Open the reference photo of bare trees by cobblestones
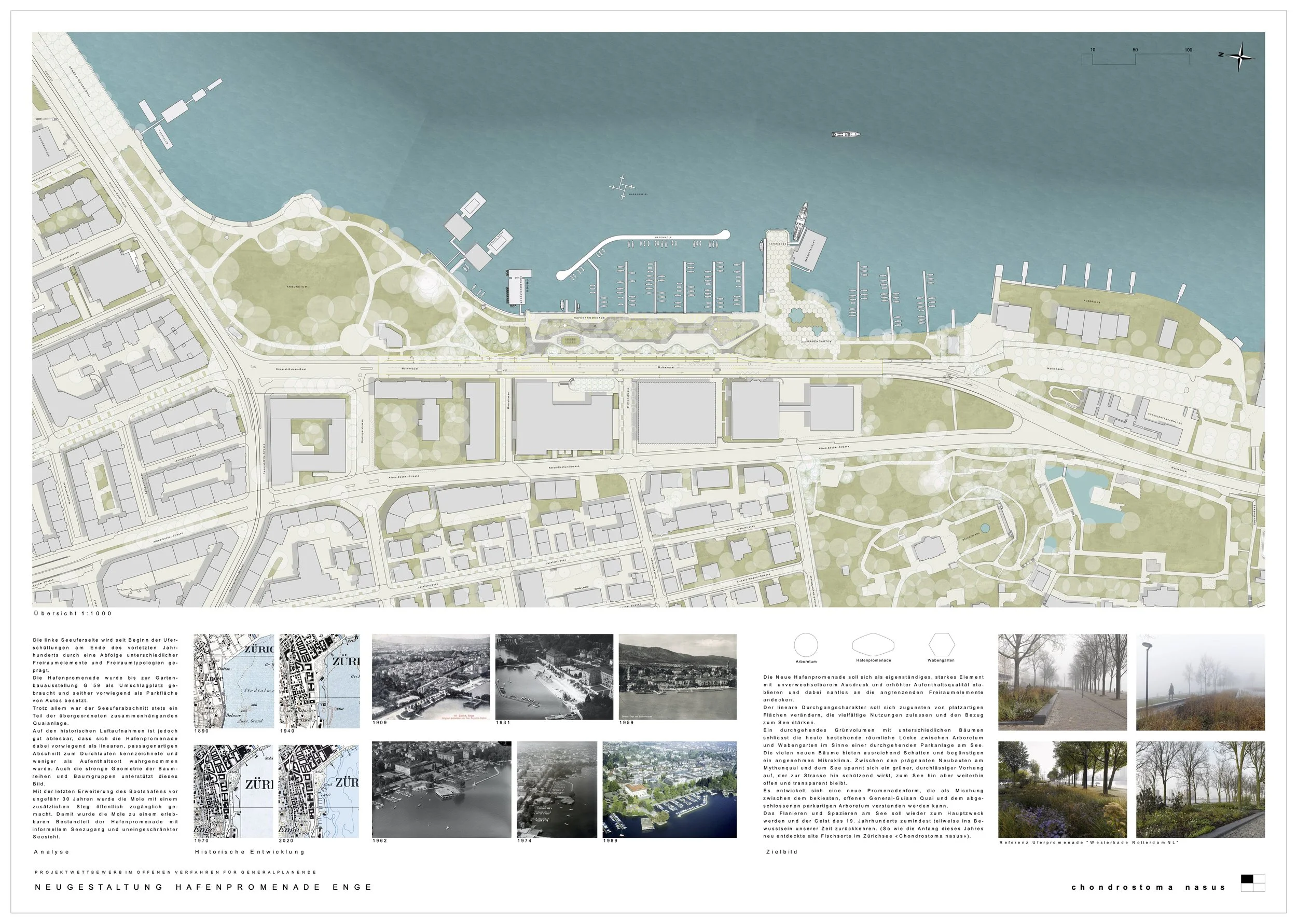This screenshot has width=1297, height=924. (x=1201, y=789)
